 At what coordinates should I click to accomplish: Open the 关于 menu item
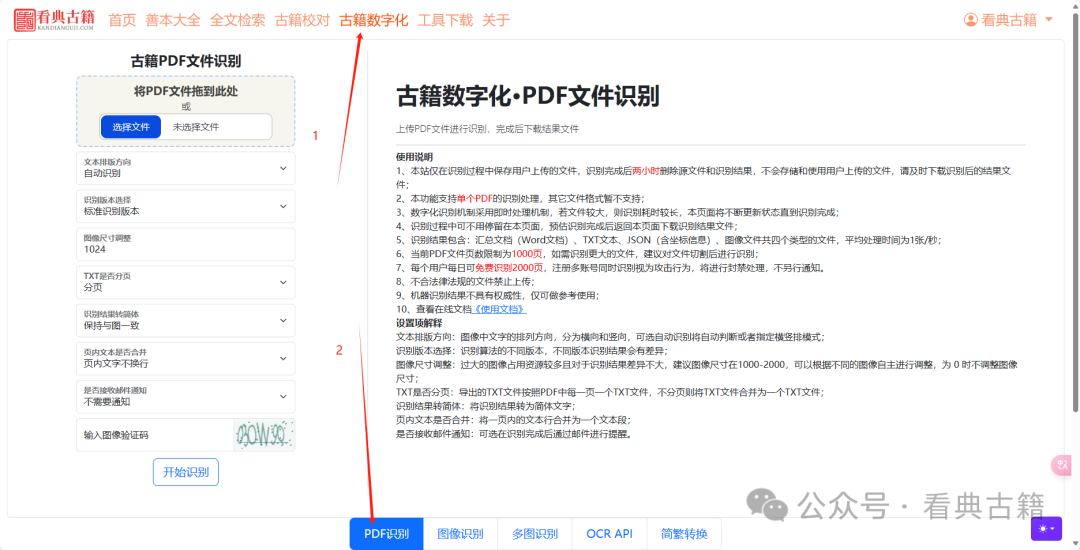496,20
